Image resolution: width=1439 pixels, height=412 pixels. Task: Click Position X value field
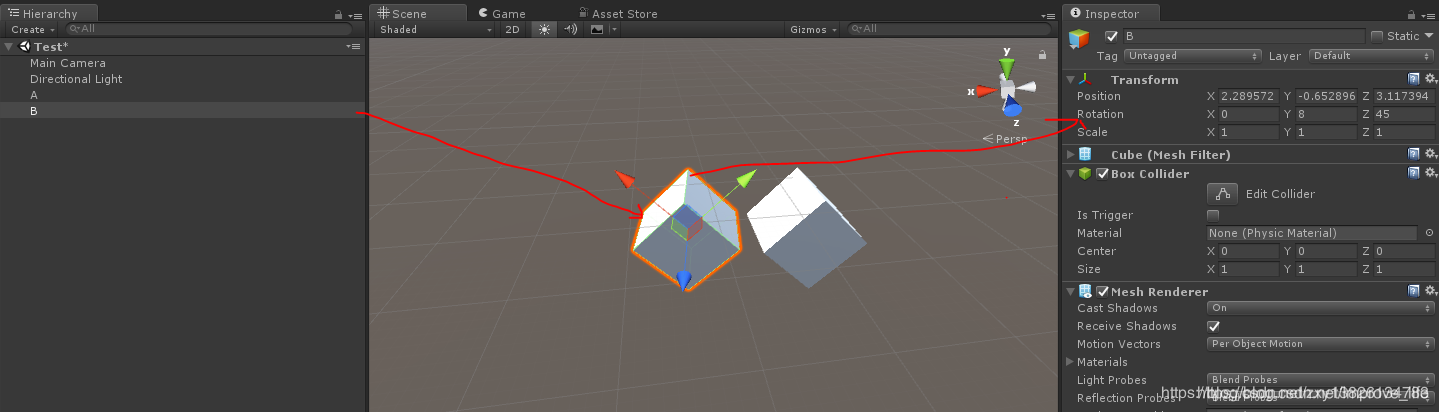point(1249,96)
